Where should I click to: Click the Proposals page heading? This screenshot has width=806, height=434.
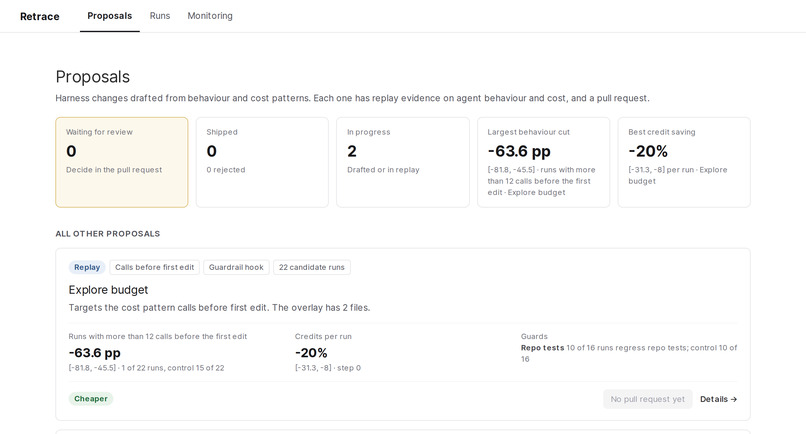(x=93, y=77)
